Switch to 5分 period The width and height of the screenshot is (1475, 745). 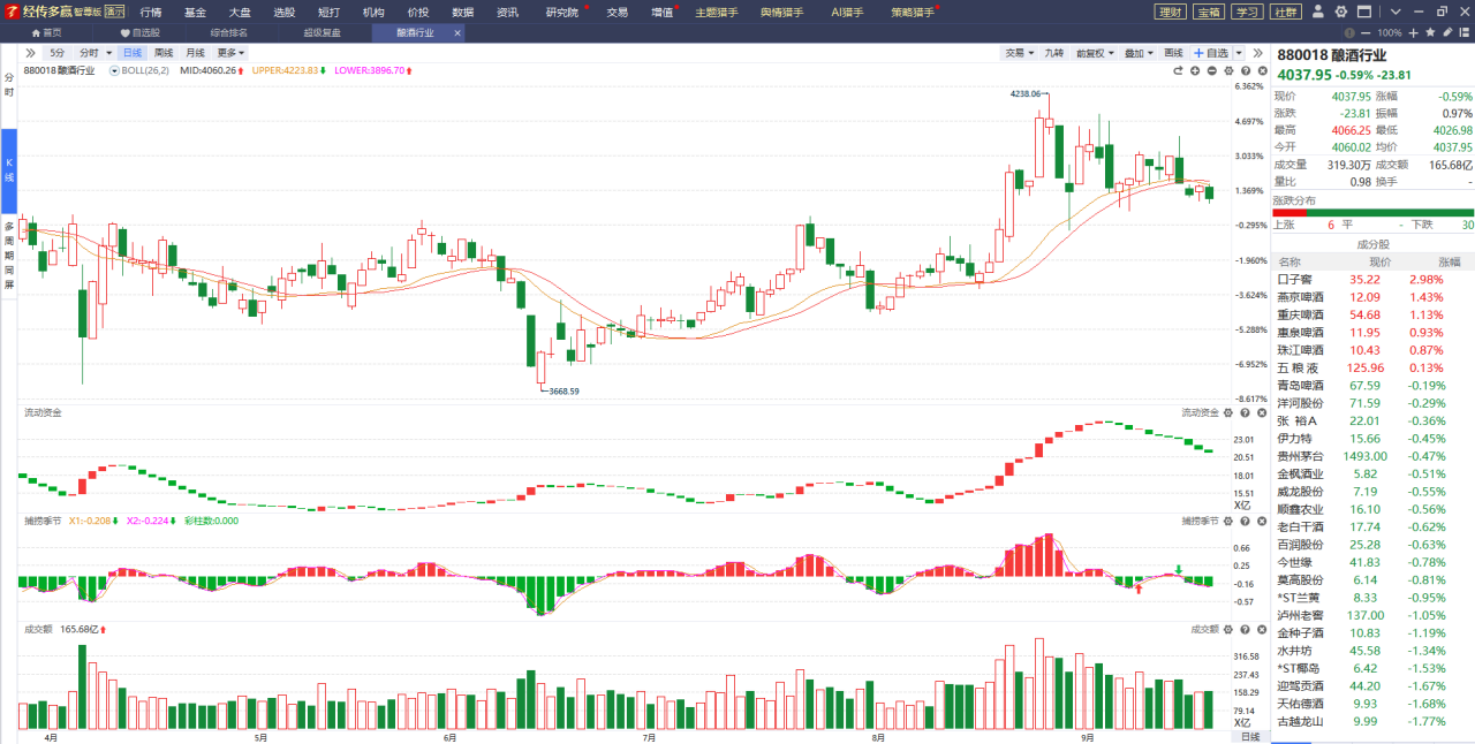(x=57, y=52)
